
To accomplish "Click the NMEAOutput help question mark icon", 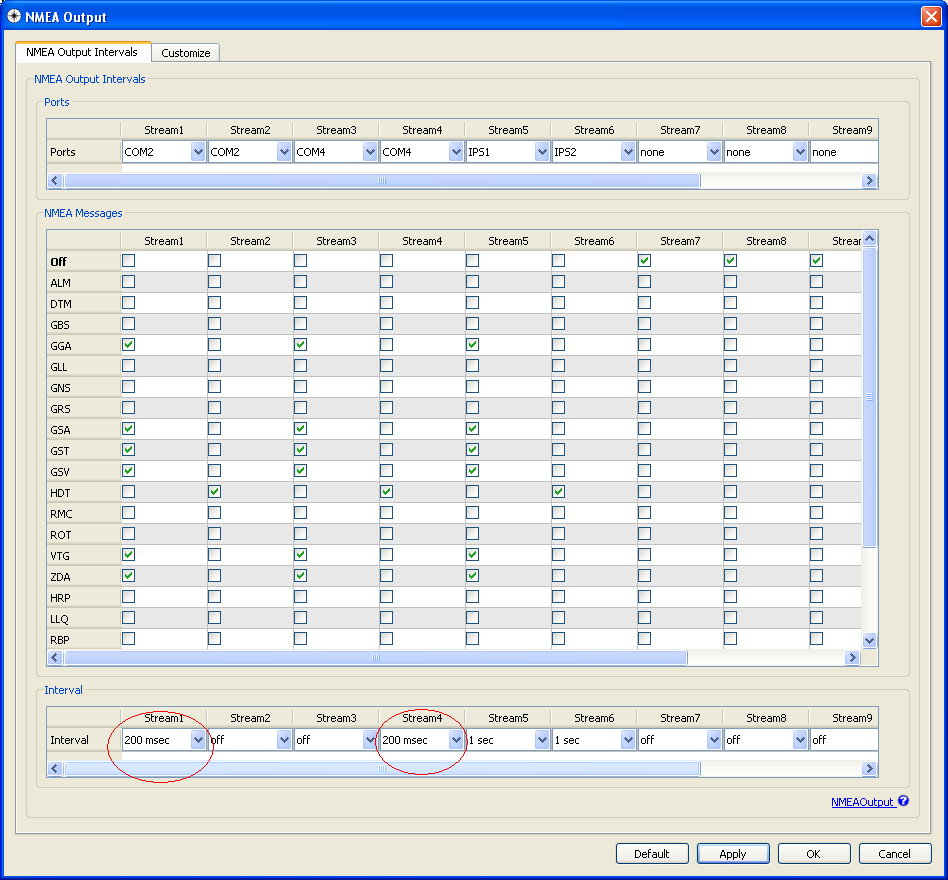I will pyautogui.click(x=903, y=801).
